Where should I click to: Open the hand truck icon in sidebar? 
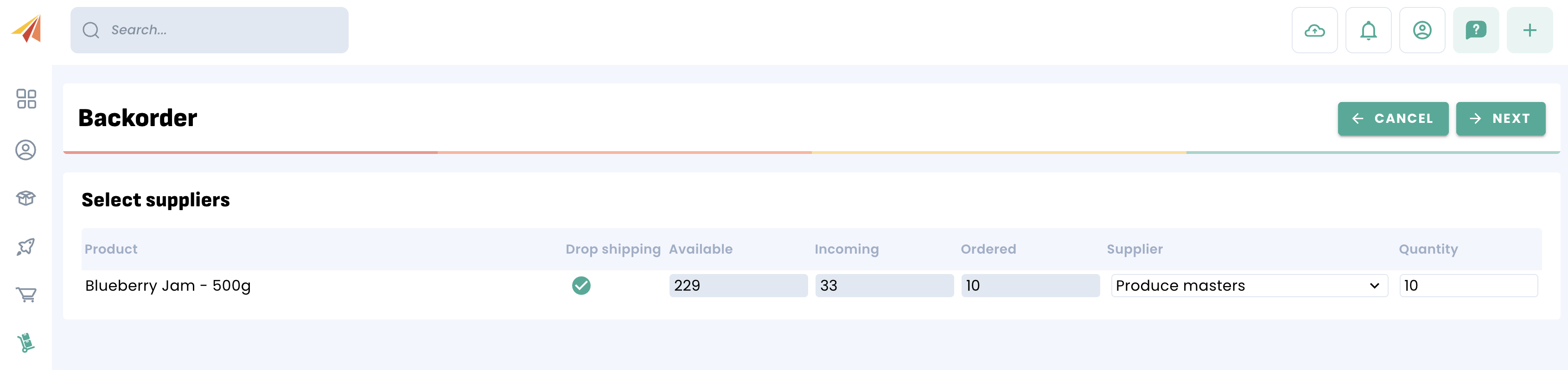pyautogui.click(x=25, y=343)
